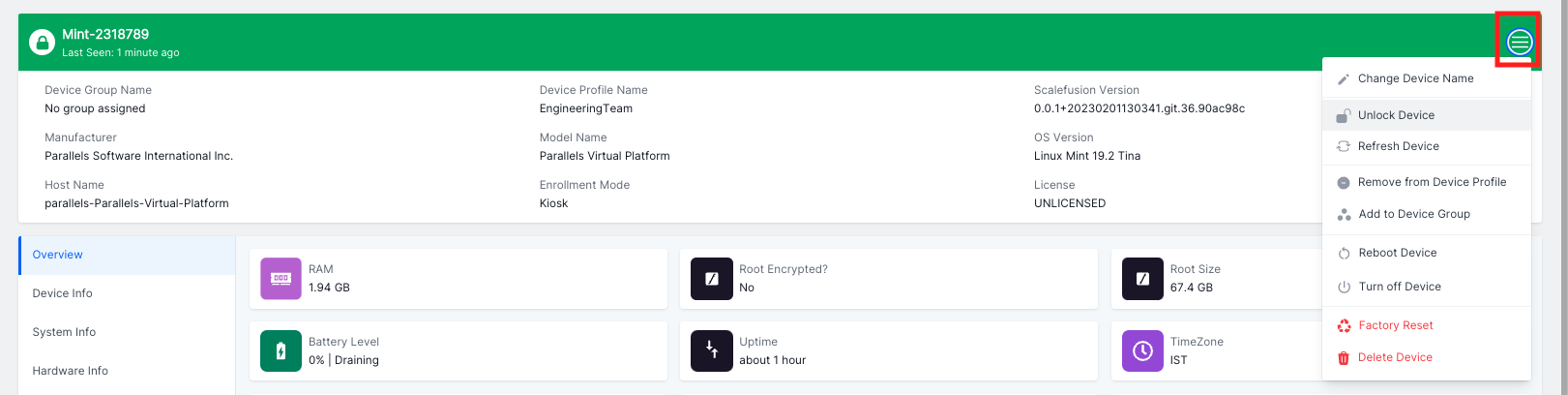Click the uptime 'about 1 hour' value
The height and width of the screenshot is (395, 1568).
coord(773,360)
